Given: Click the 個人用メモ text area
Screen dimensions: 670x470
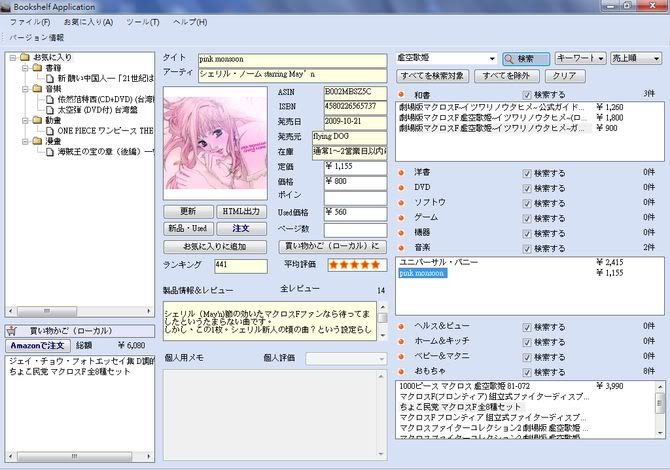Looking at the screenshot, I should 275,415.
